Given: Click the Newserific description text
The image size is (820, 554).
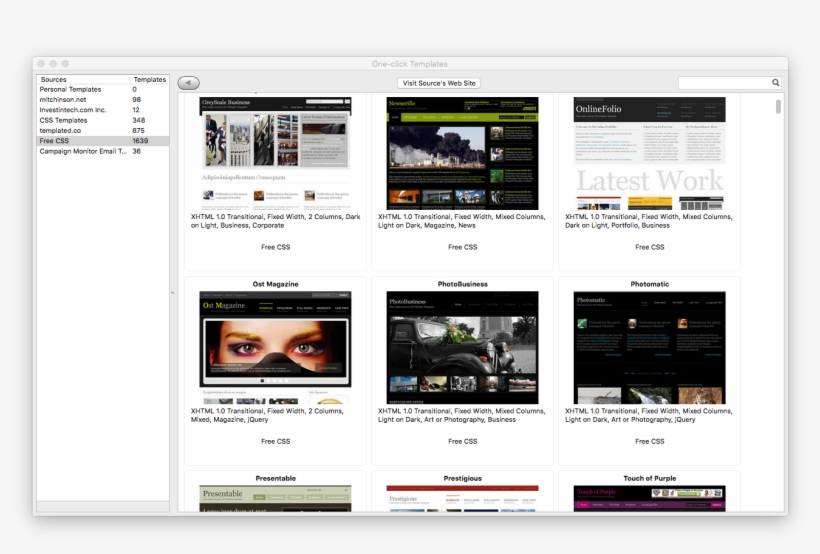Looking at the screenshot, I should pos(462,221).
